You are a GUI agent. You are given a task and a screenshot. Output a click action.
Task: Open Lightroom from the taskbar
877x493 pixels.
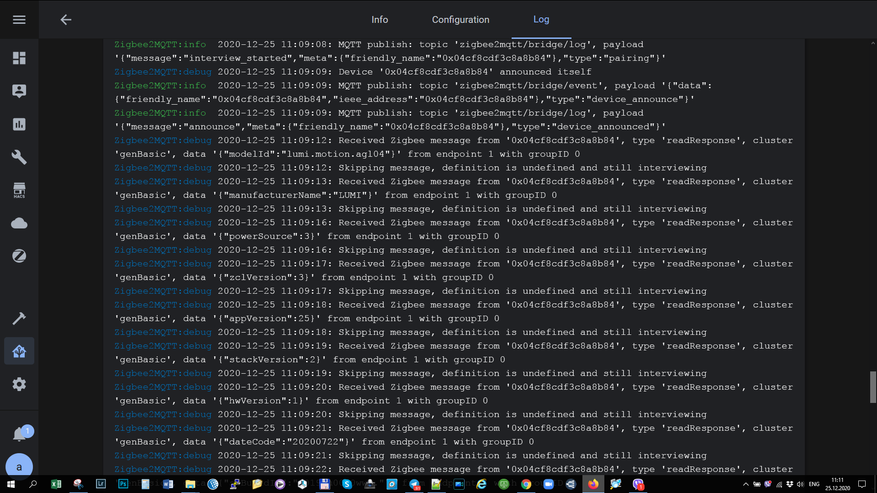click(x=101, y=484)
